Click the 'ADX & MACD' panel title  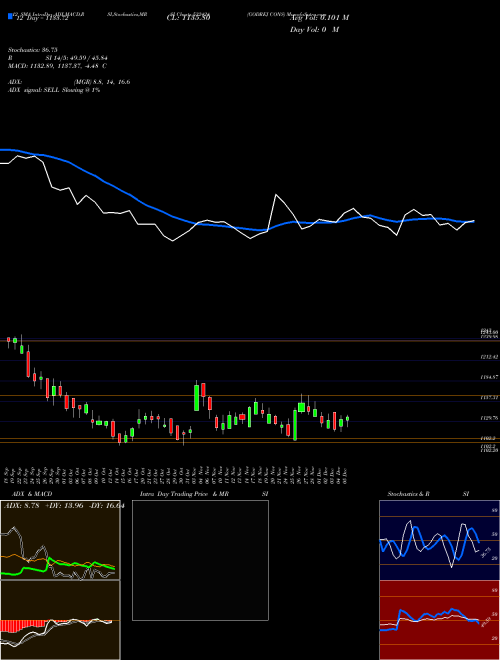click(32, 494)
